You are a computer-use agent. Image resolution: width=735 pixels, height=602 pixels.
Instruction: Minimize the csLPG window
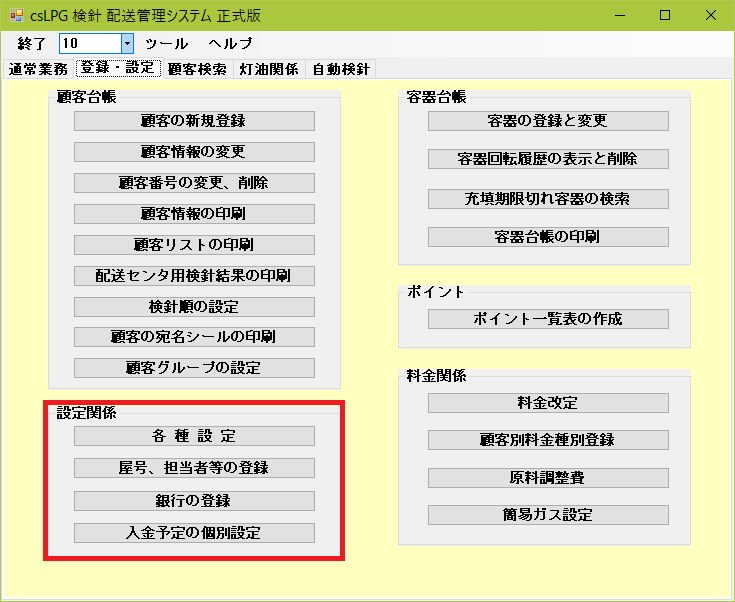[x=620, y=15]
